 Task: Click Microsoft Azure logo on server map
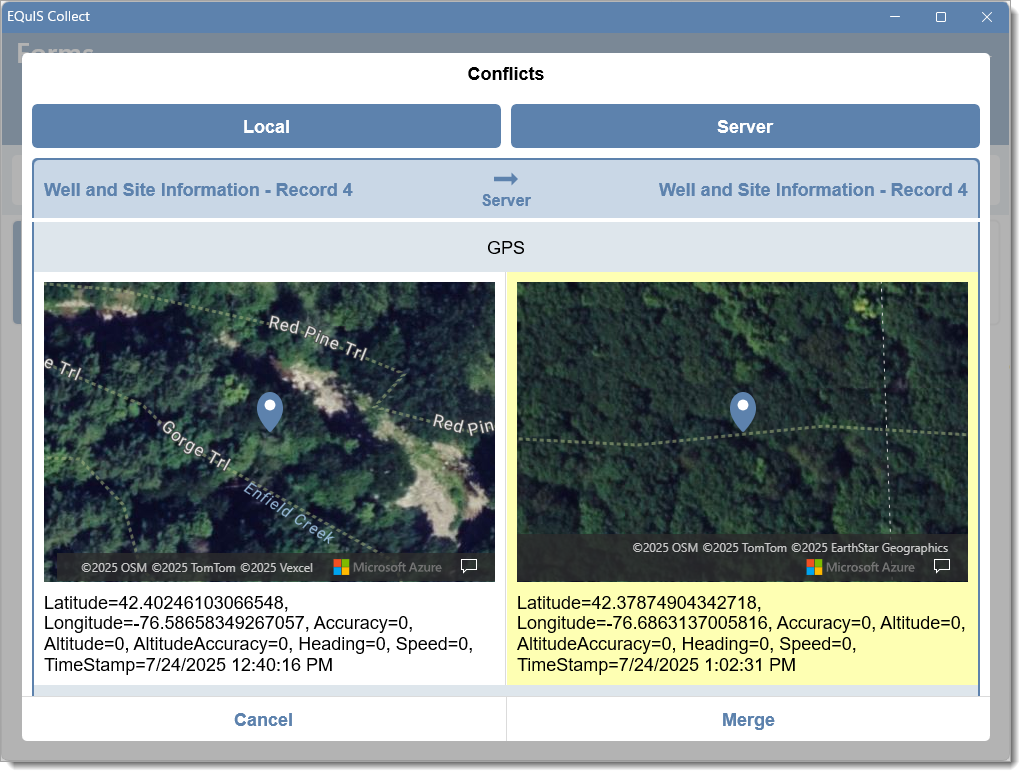coord(860,567)
